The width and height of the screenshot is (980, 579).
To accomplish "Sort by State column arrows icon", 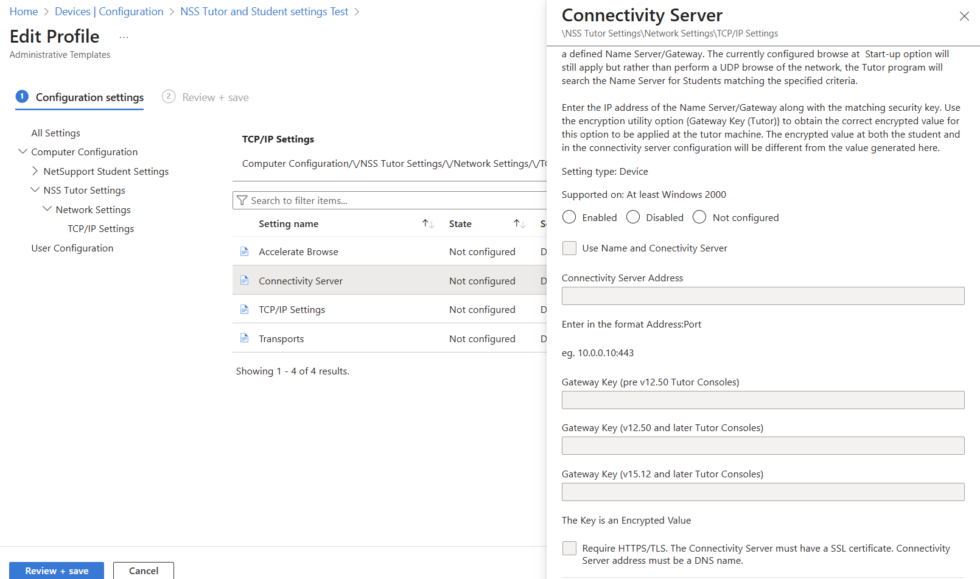I will click(519, 223).
